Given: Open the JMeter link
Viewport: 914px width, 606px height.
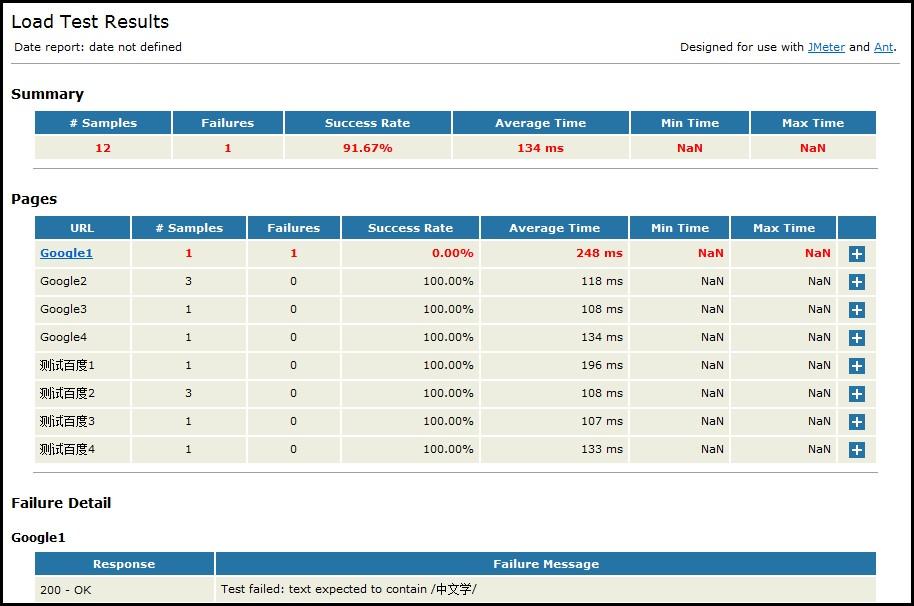Looking at the screenshot, I should coord(826,47).
